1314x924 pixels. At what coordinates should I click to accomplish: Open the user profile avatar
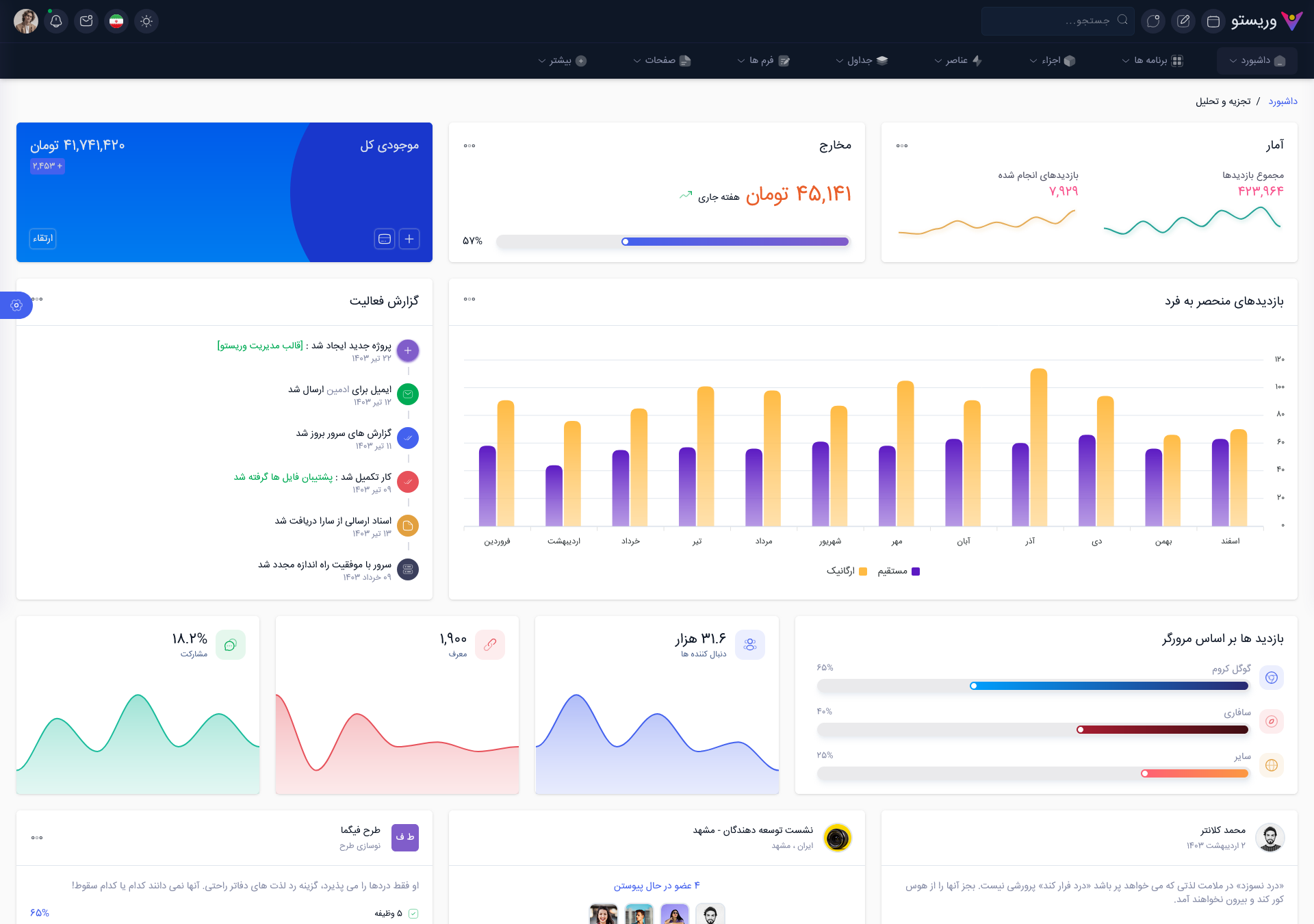click(26, 21)
